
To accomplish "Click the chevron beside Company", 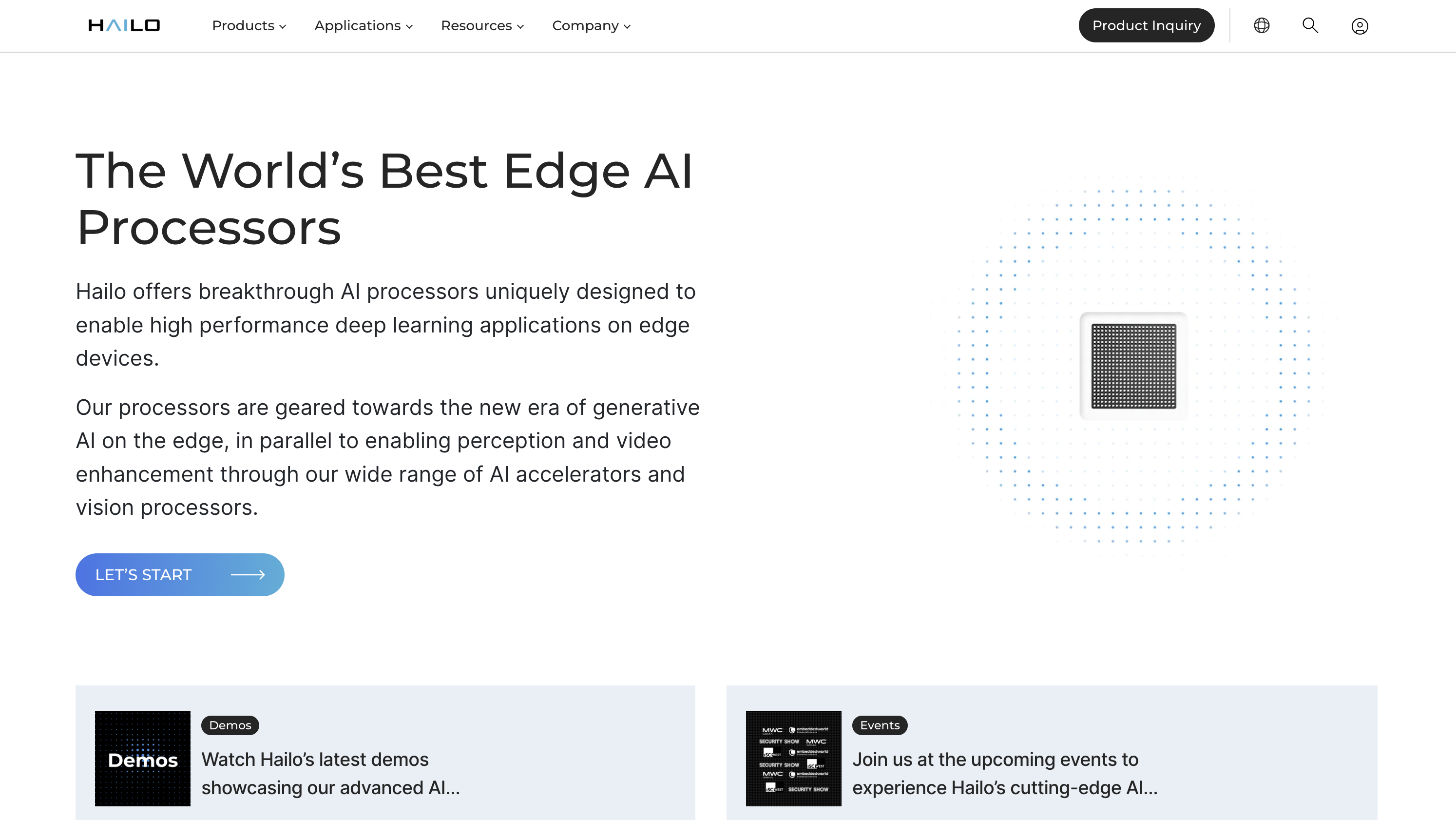I will coord(627,27).
